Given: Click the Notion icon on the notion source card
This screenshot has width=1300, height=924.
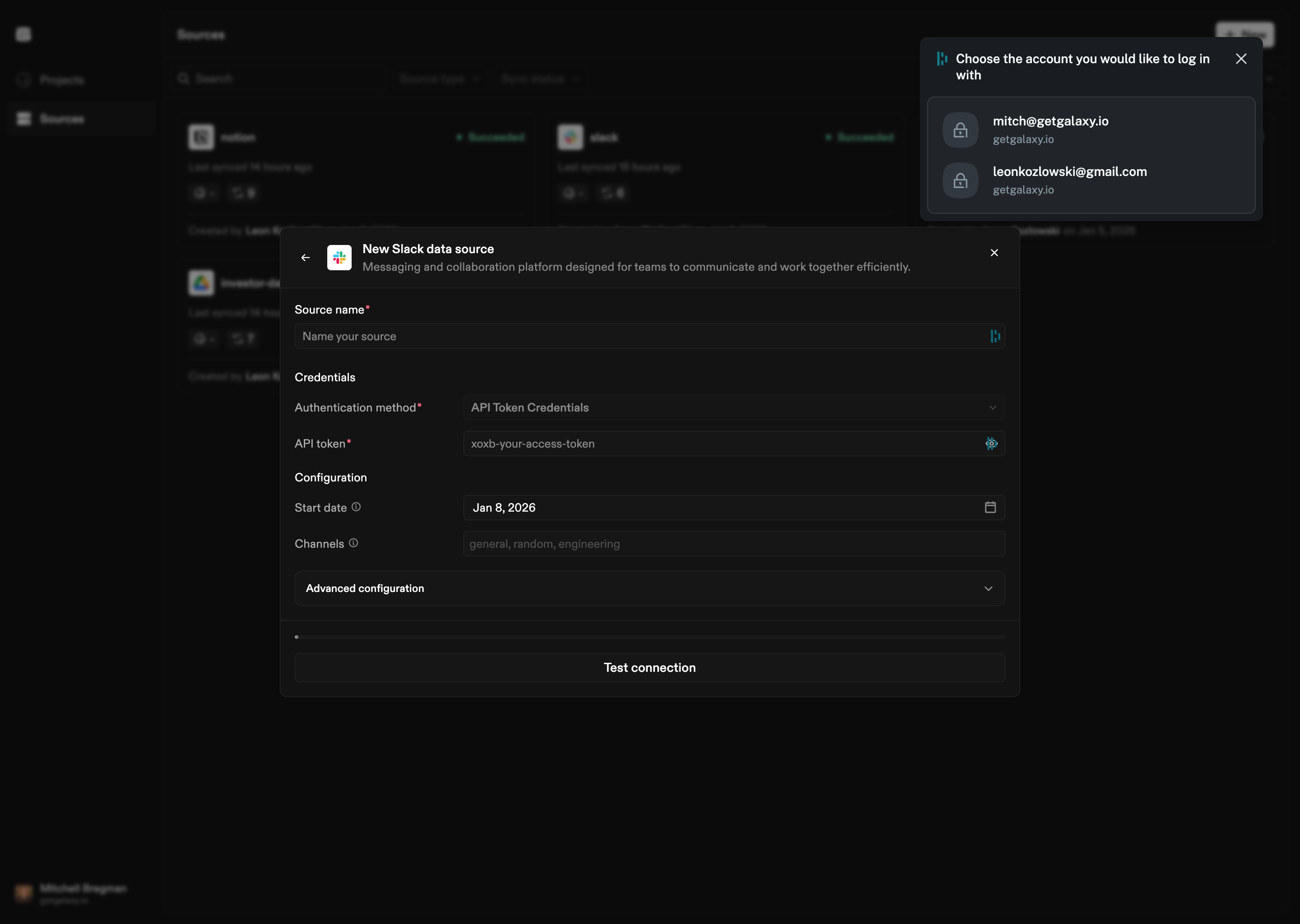Looking at the screenshot, I should [x=201, y=137].
